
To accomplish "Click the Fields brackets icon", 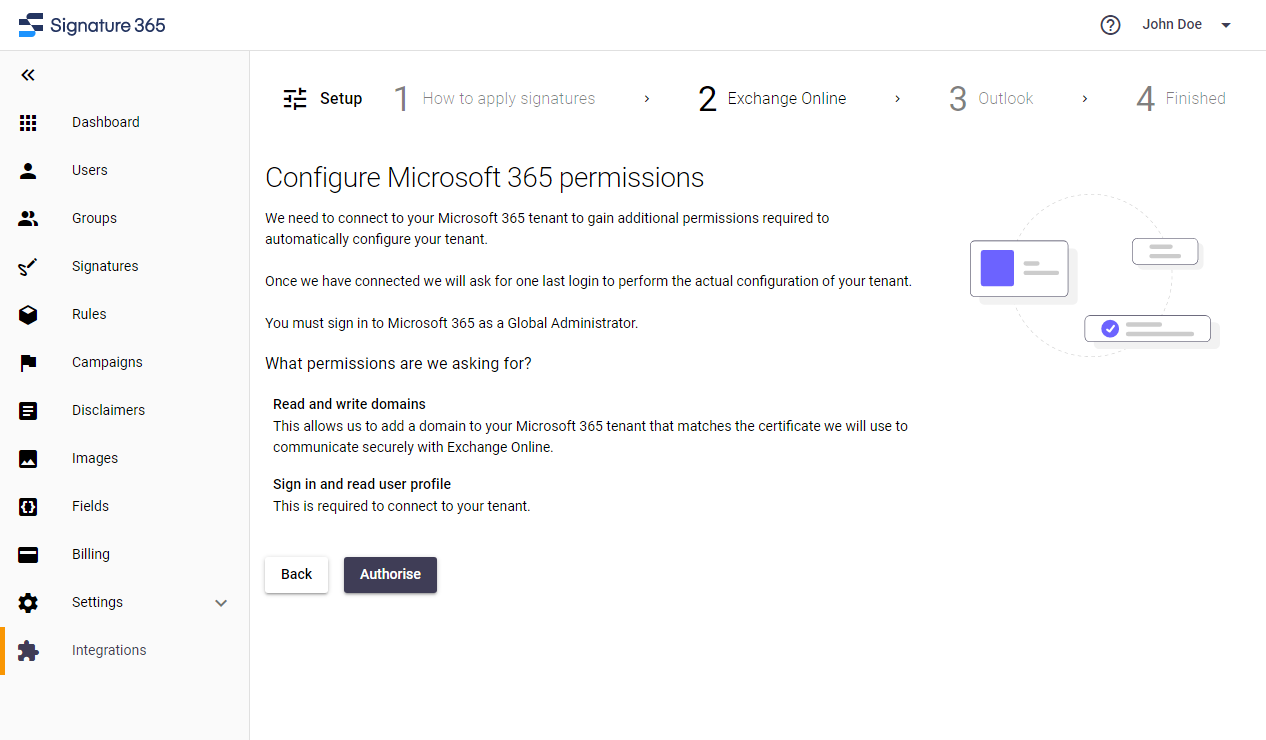I will click(28, 506).
